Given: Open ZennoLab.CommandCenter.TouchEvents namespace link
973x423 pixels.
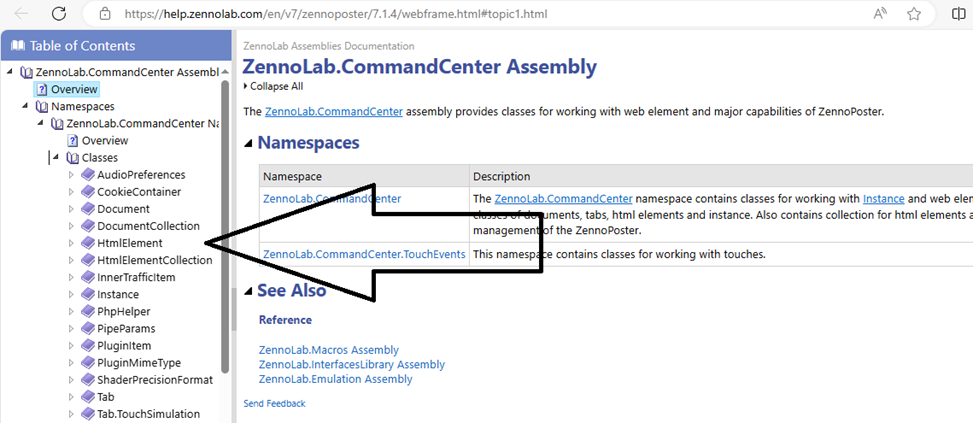Looking at the screenshot, I should (x=364, y=254).
